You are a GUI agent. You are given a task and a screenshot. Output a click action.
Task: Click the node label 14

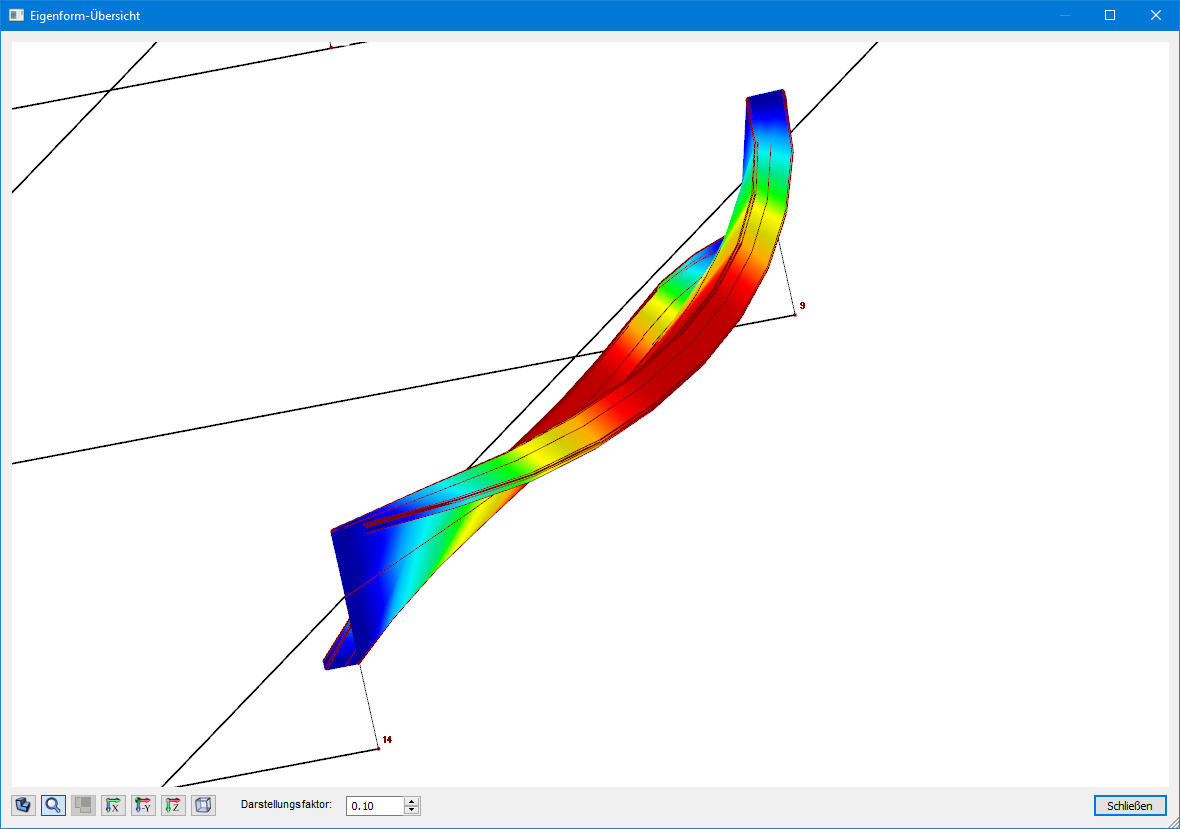[x=385, y=737]
